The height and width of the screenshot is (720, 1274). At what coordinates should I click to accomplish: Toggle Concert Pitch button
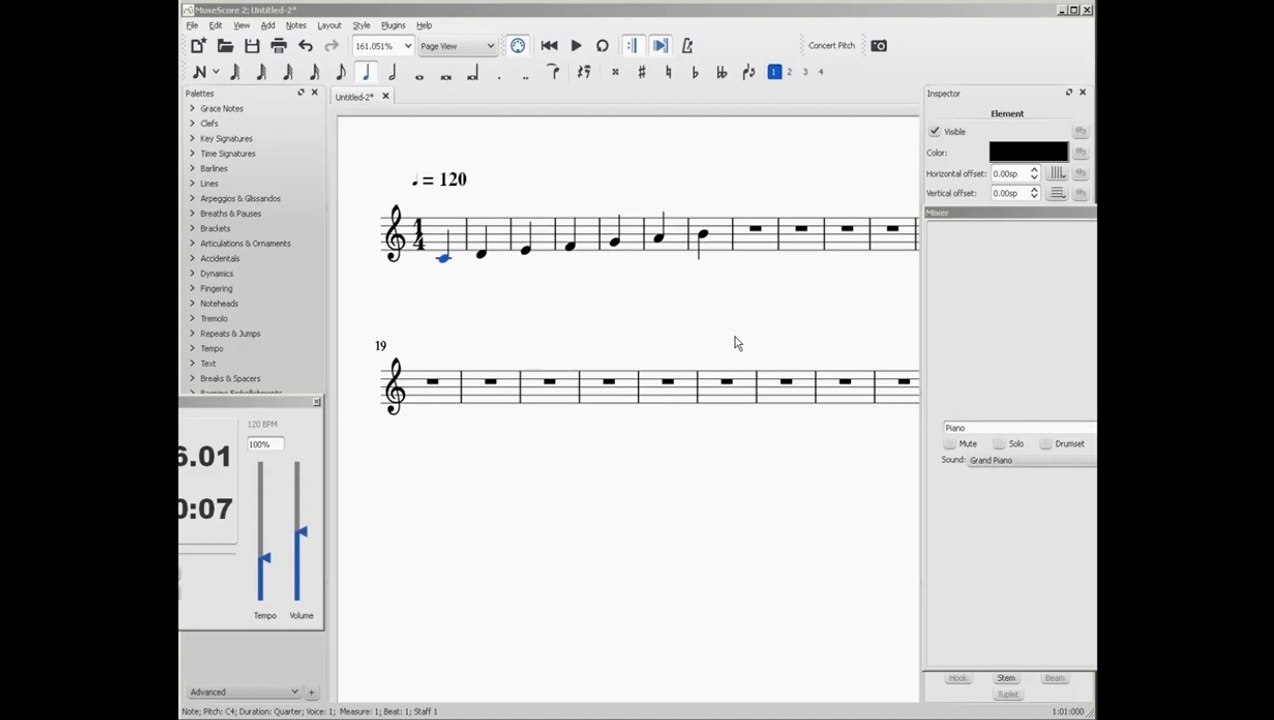coord(831,46)
